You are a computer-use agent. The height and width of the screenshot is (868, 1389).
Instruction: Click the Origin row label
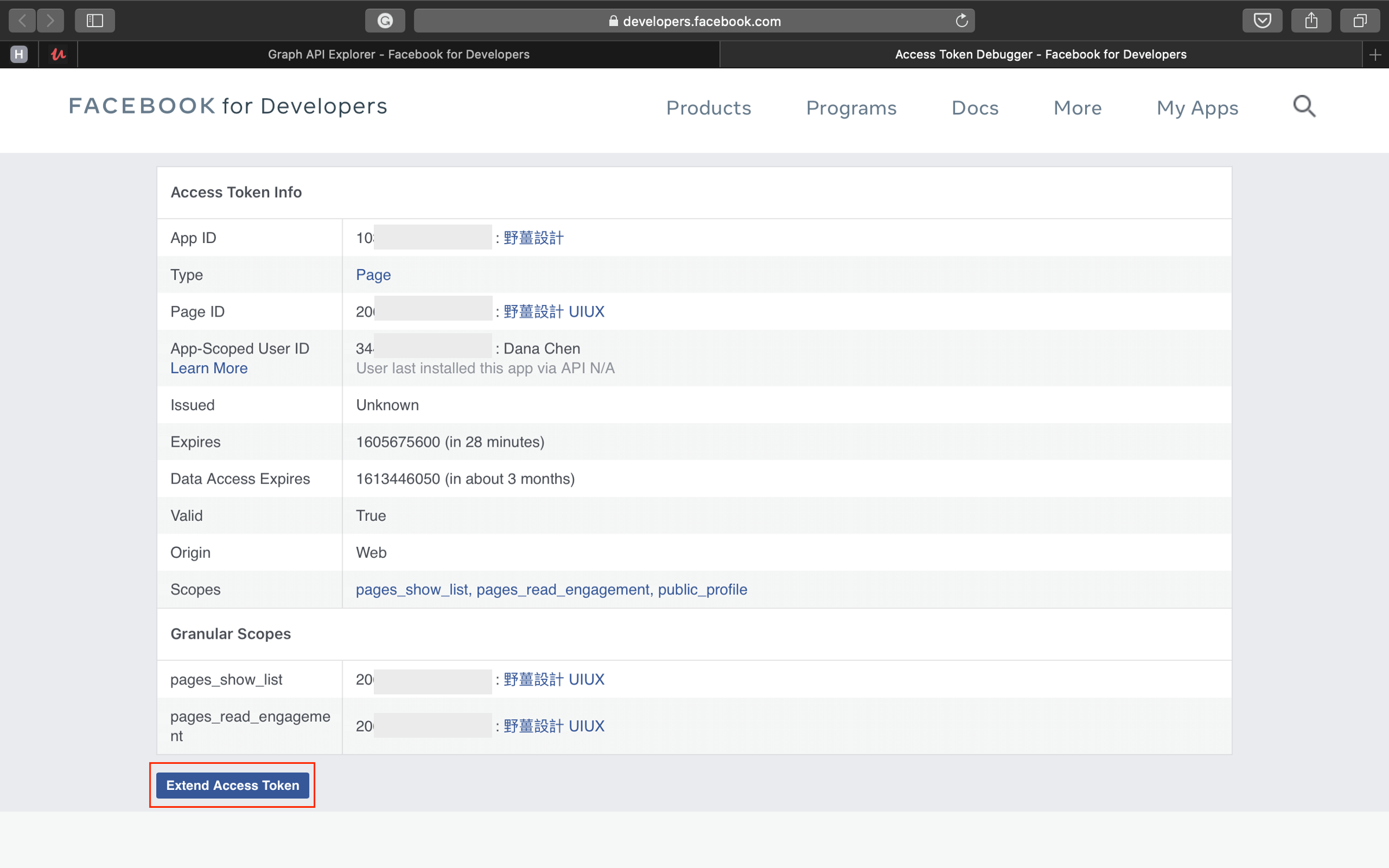pos(190,553)
